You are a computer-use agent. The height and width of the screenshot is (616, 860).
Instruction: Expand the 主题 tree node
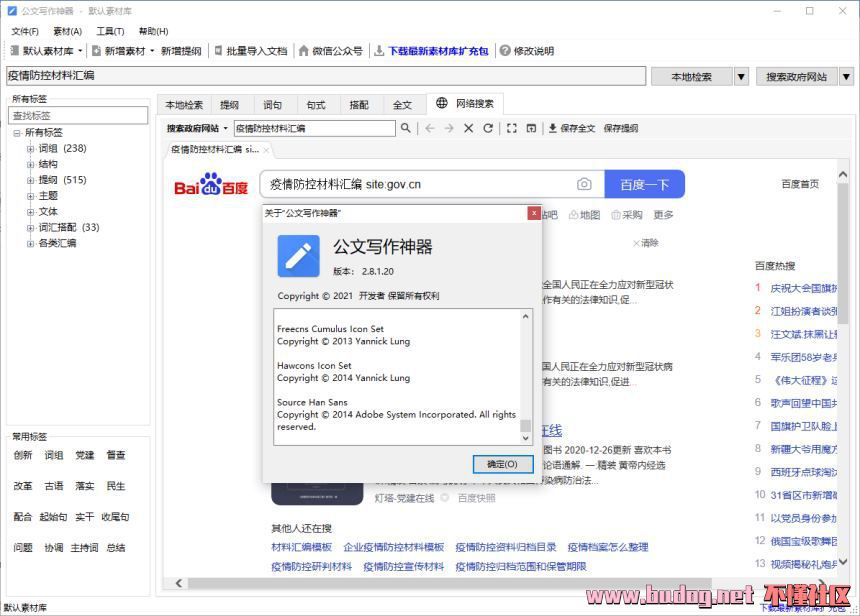(31, 196)
